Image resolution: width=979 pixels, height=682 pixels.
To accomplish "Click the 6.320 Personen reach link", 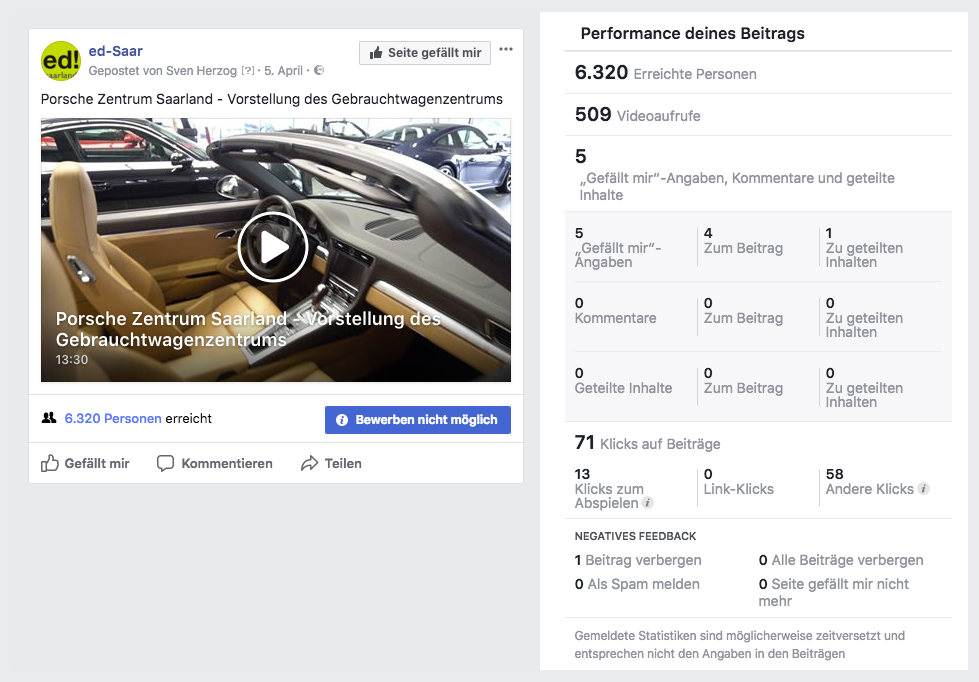I will [x=113, y=418].
